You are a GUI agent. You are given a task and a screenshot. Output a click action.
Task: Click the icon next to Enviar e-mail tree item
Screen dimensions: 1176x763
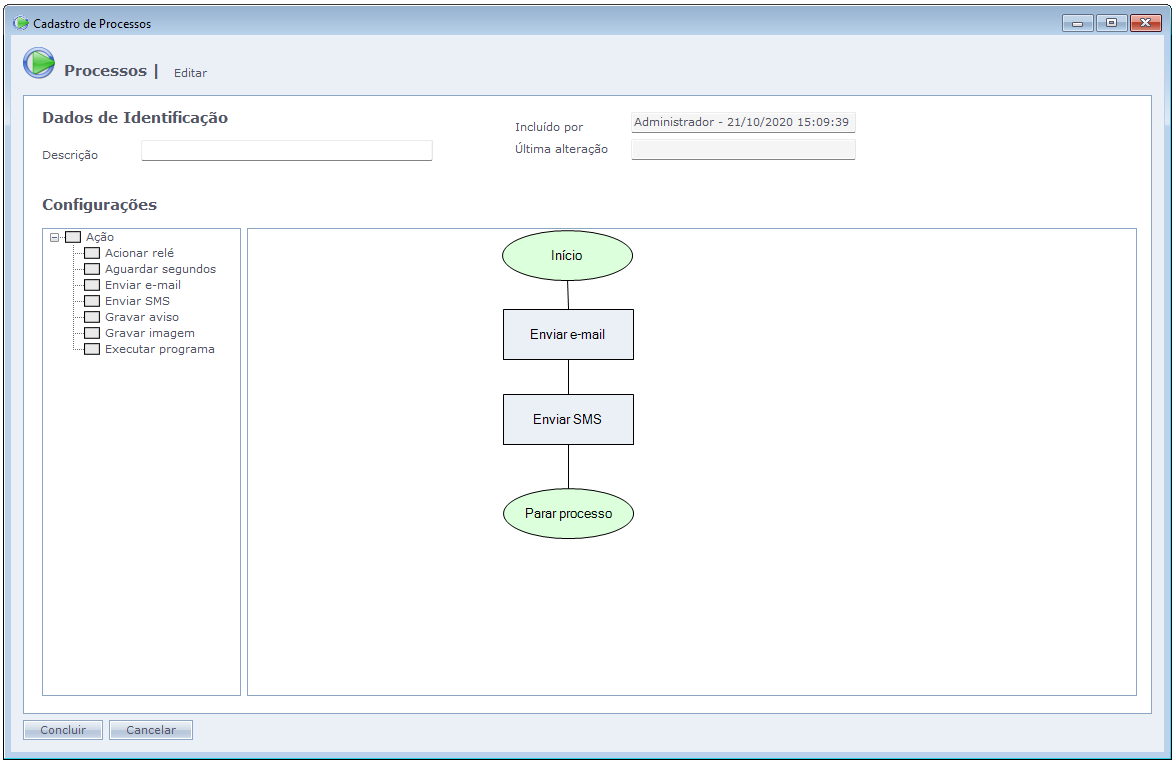click(92, 285)
